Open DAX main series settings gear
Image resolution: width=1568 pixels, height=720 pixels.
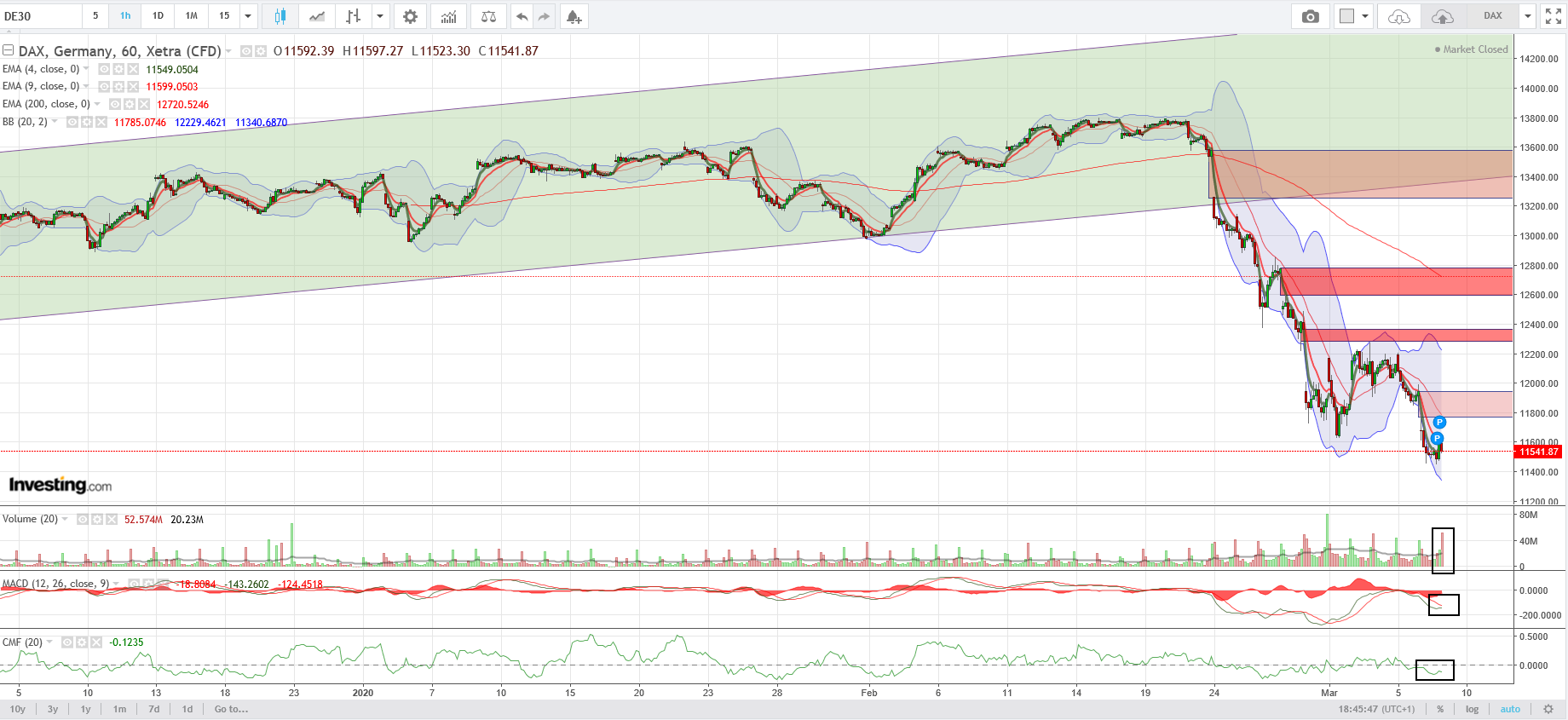coord(261,51)
